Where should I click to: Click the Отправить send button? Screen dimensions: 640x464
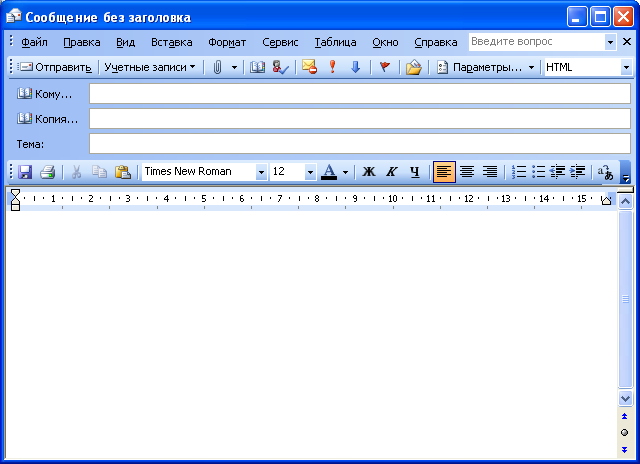click(x=56, y=67)
